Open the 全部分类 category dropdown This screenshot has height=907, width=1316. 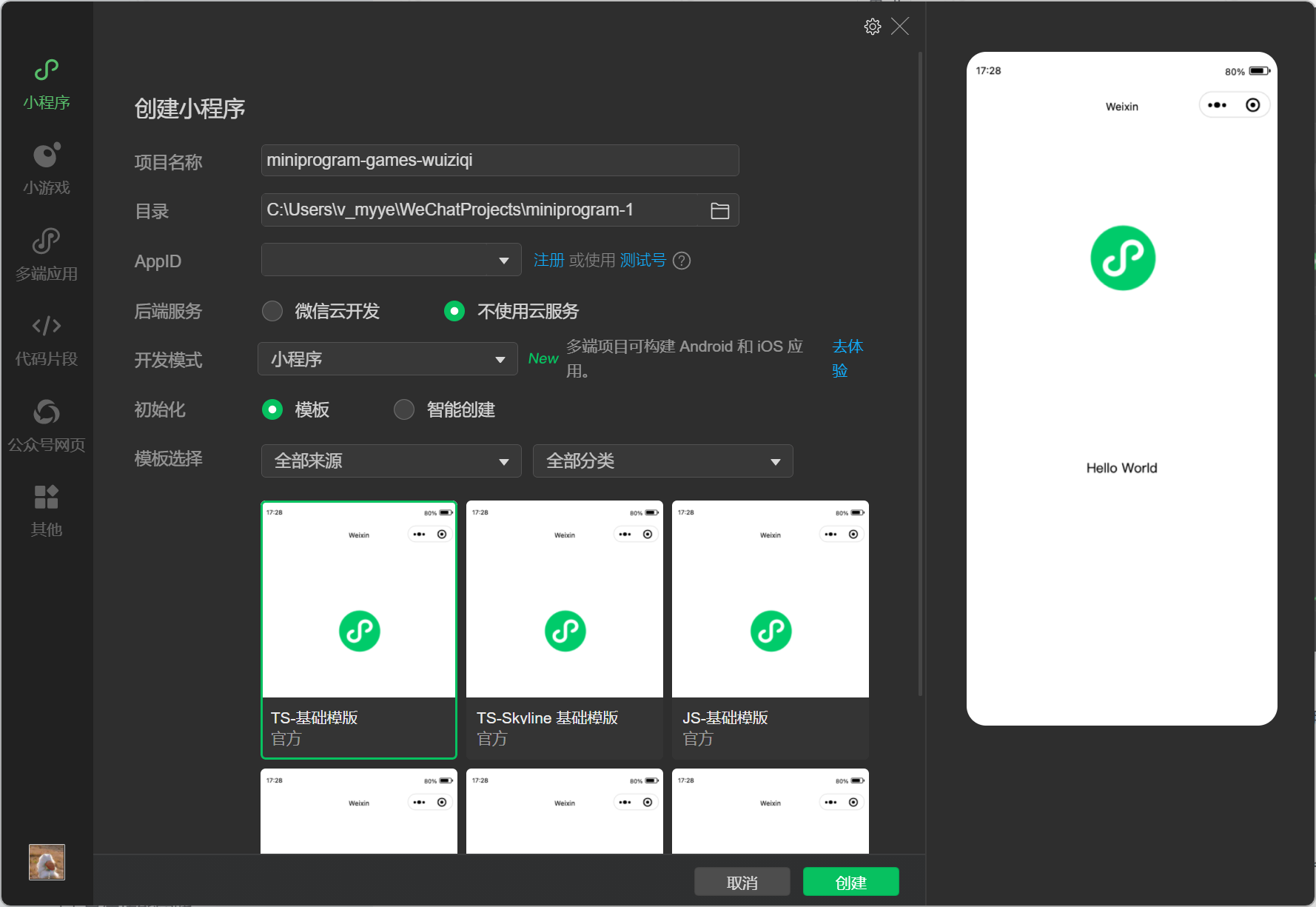coord(662,461)
